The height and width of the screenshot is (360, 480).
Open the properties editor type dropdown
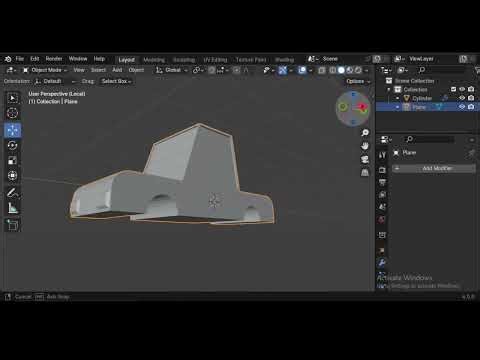tap(386, 139)
